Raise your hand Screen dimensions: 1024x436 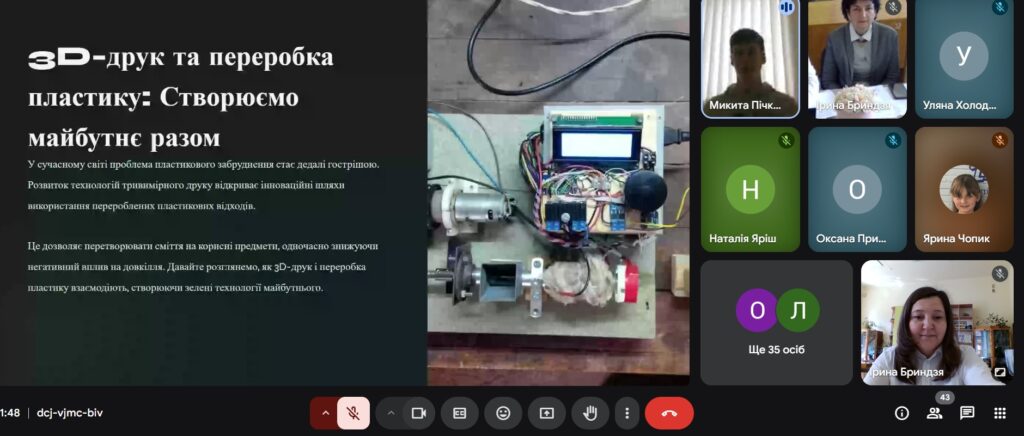[x=590, y=412]
